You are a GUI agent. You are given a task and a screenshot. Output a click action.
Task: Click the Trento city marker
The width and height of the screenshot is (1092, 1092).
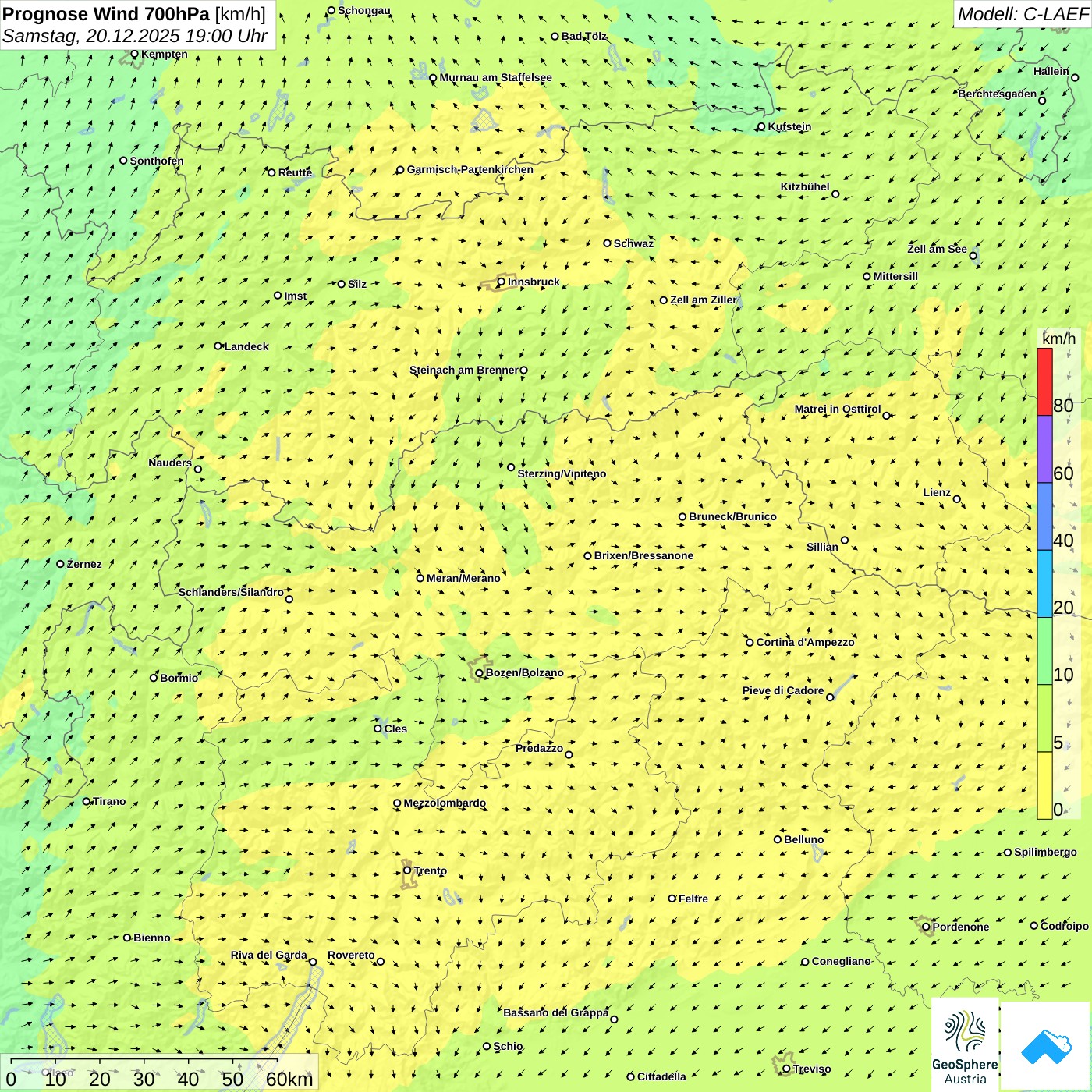407,870
